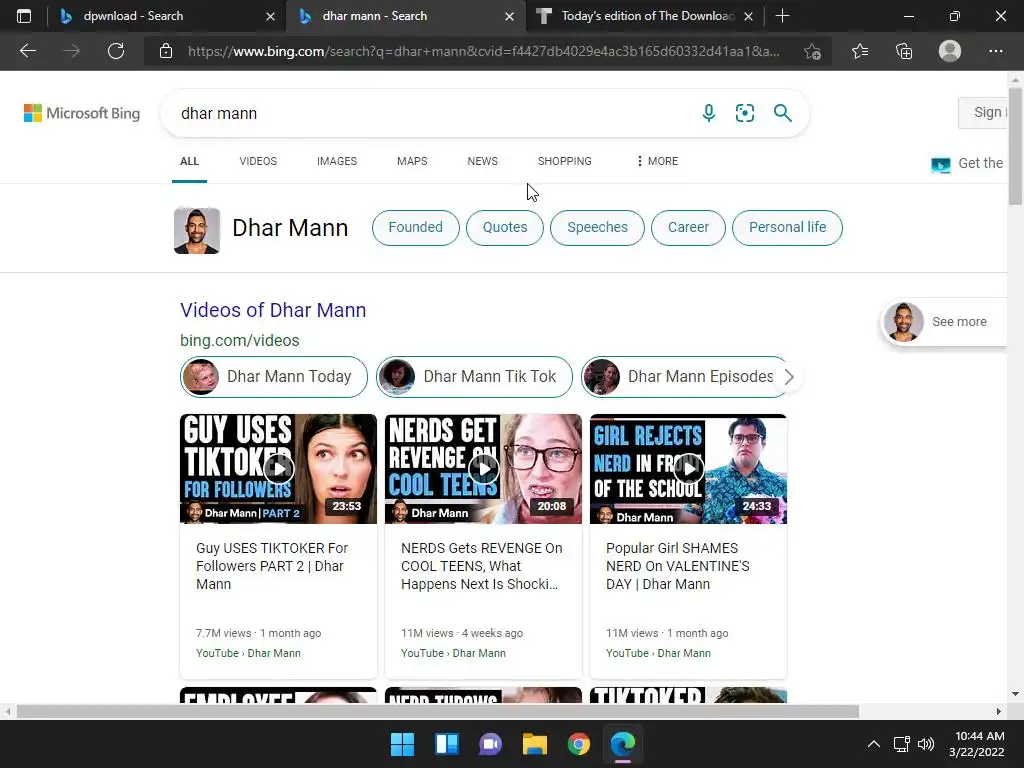1024x768 pixels.
Task: Open the browser profile avatar
Action: point(950,51)
